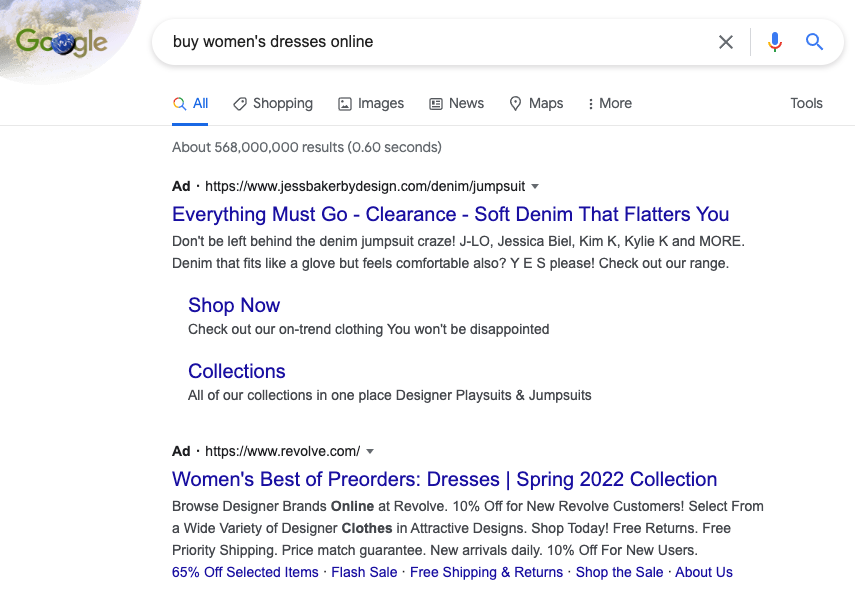Expand the More options menu
The image size is (855, 603).
pos(610,104)
